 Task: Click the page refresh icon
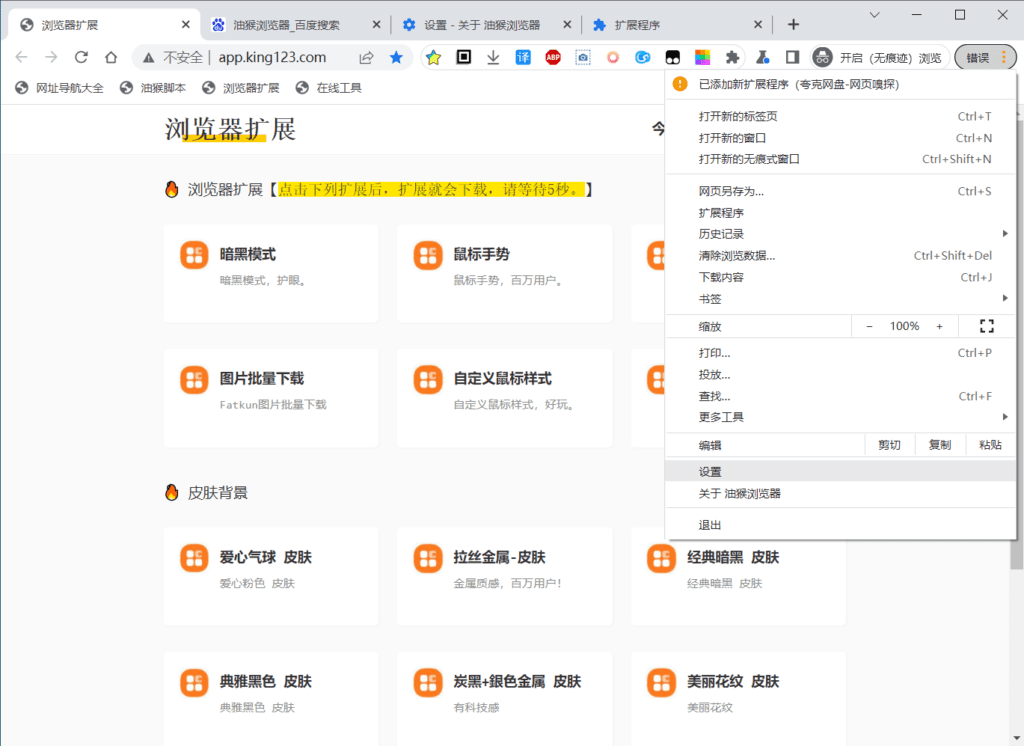pyautogui.click(x=81, y=58)
